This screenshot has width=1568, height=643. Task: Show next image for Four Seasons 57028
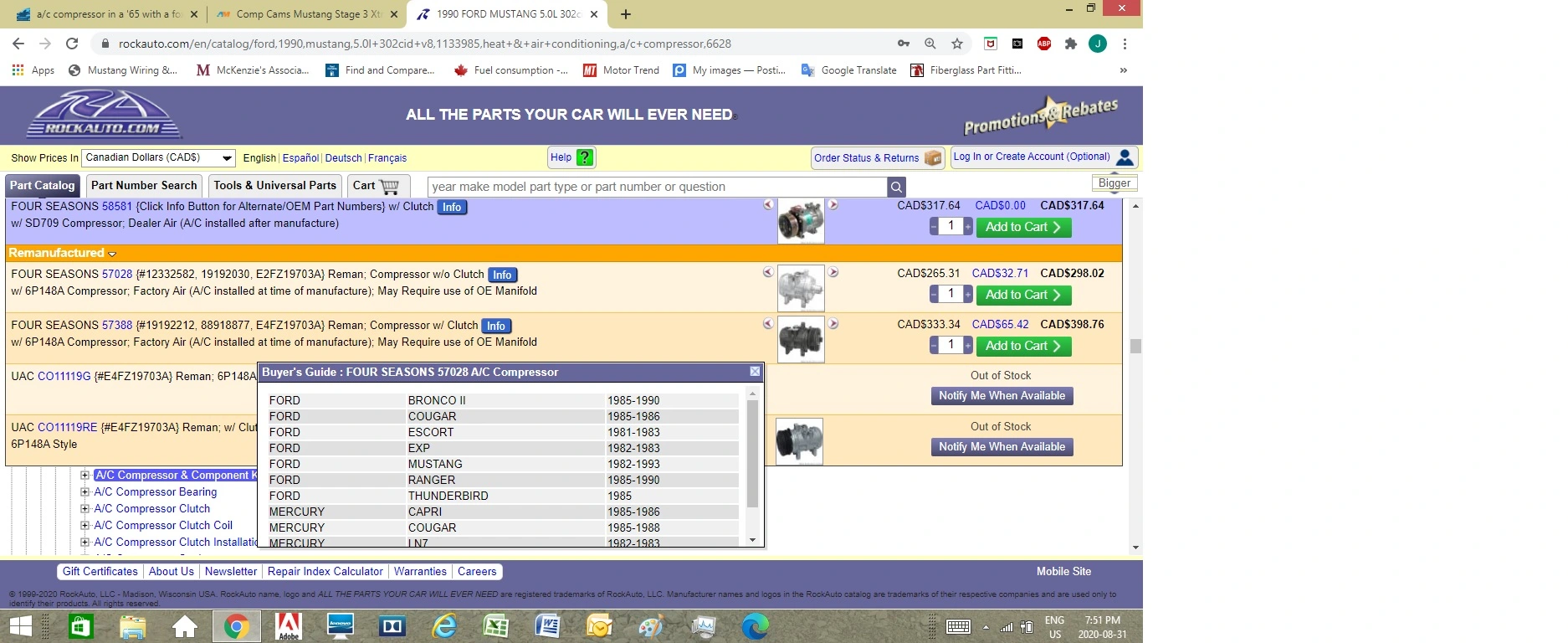833,272
